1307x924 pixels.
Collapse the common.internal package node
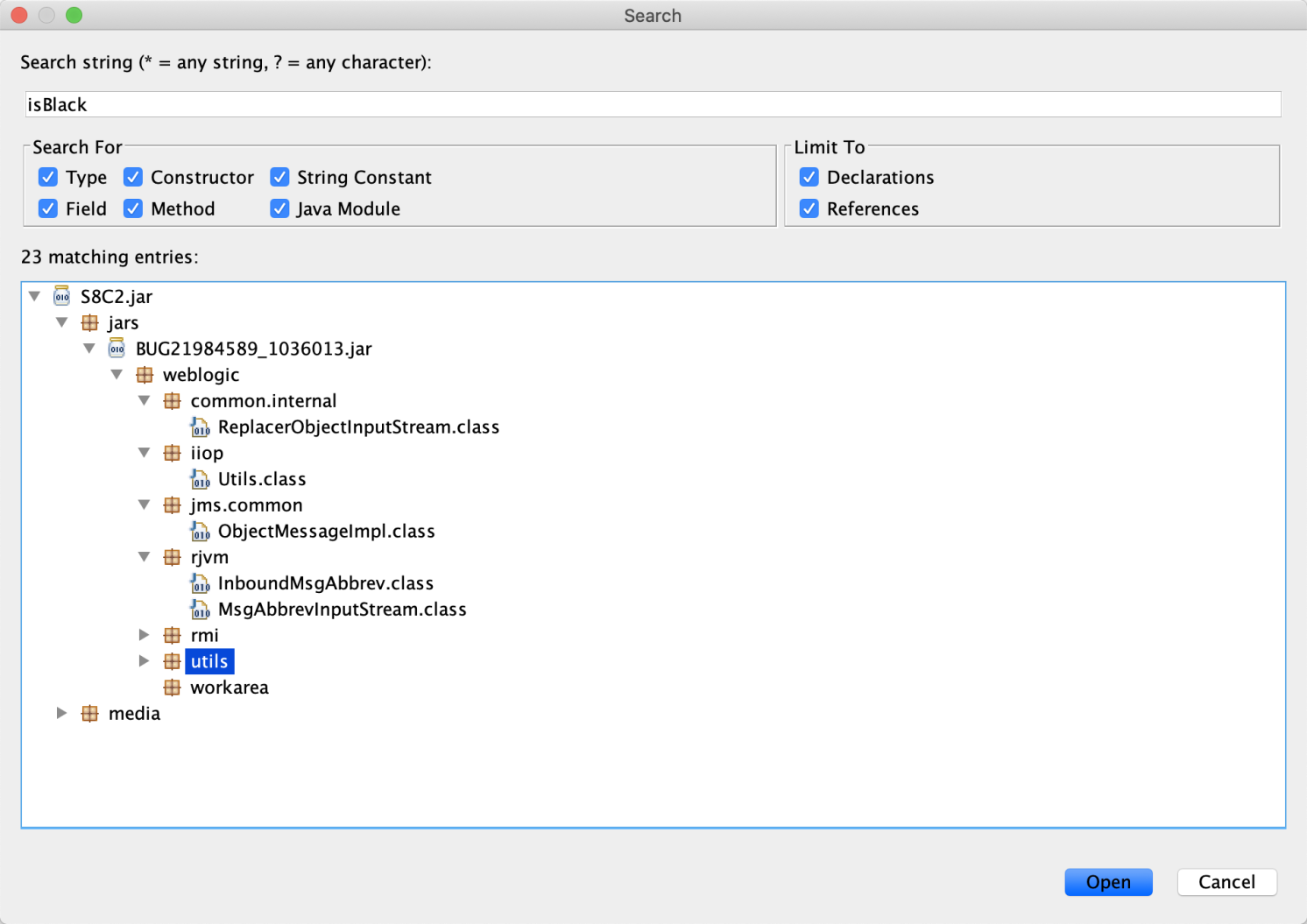145,400
